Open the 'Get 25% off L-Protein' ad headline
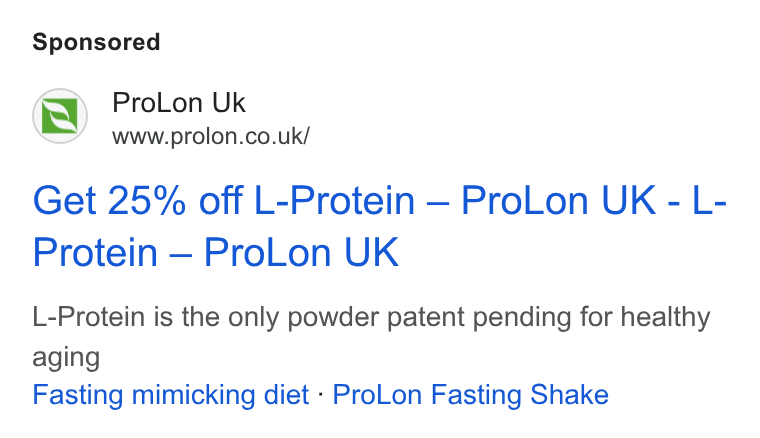The width and height of the screenshot is (760, 438). [380, 226]
